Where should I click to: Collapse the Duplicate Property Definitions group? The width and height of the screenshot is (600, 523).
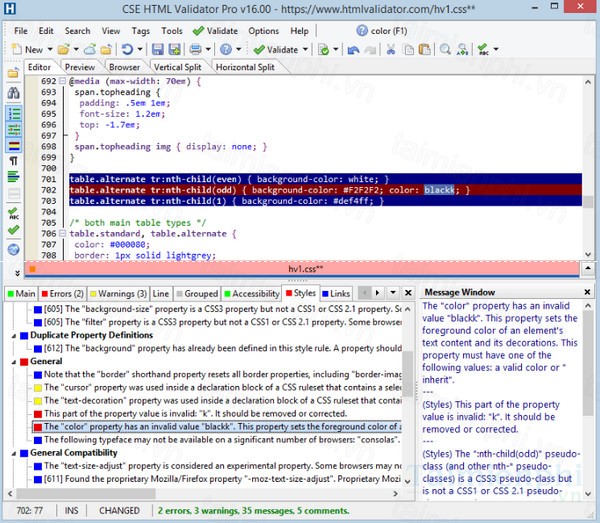click(x=14, y=336)
